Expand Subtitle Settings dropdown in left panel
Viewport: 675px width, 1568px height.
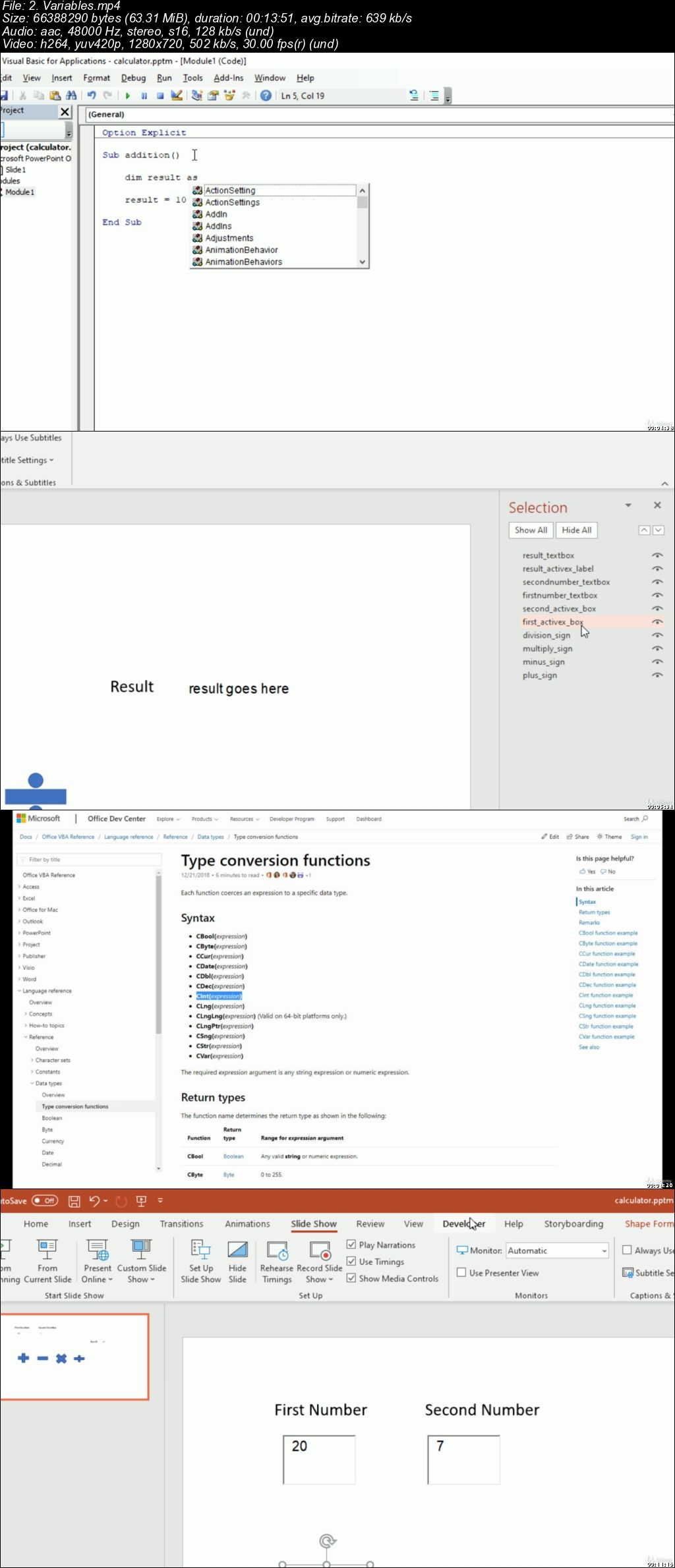tap(27, 460)
